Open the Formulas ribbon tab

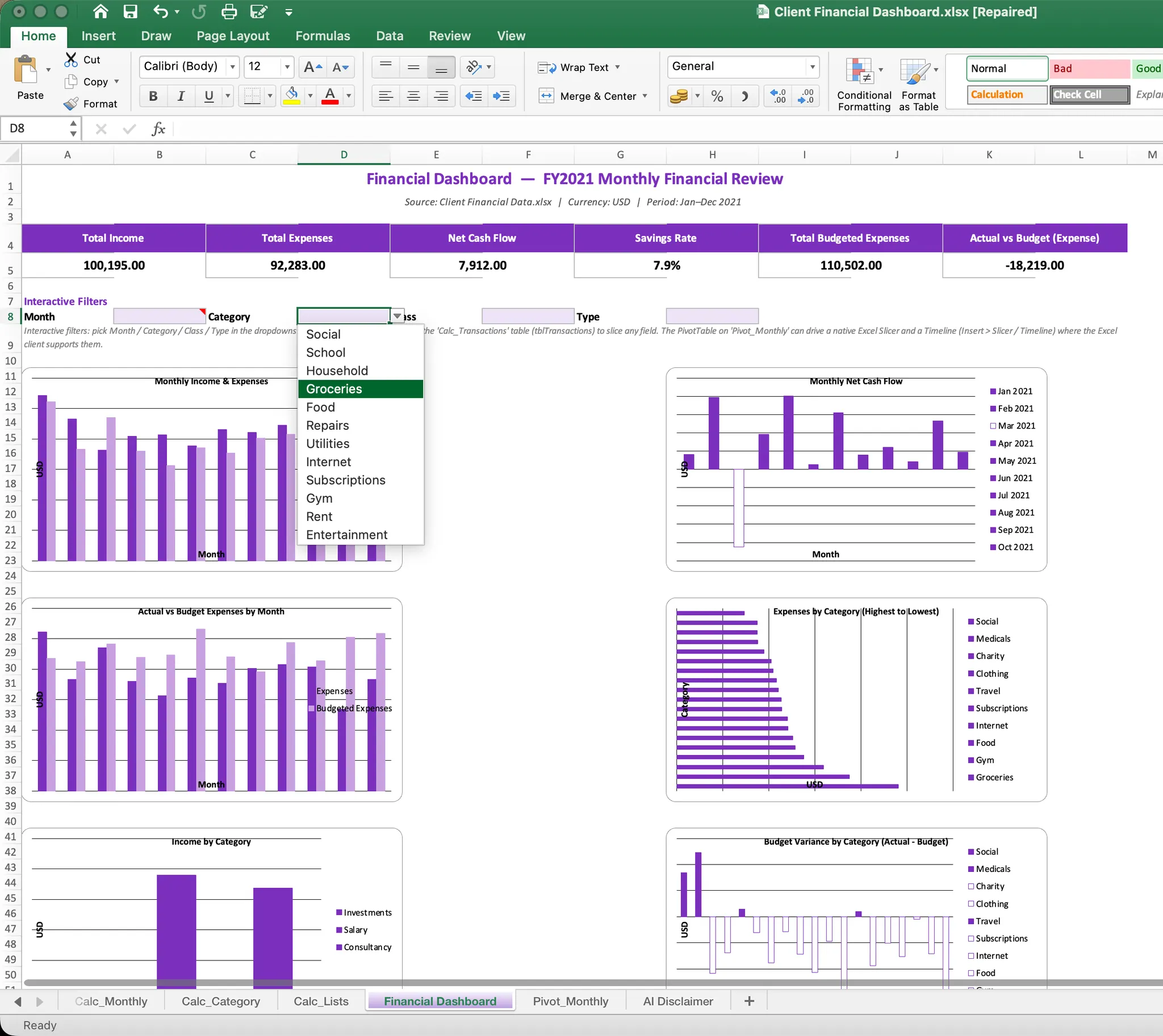tap(323, 36)
